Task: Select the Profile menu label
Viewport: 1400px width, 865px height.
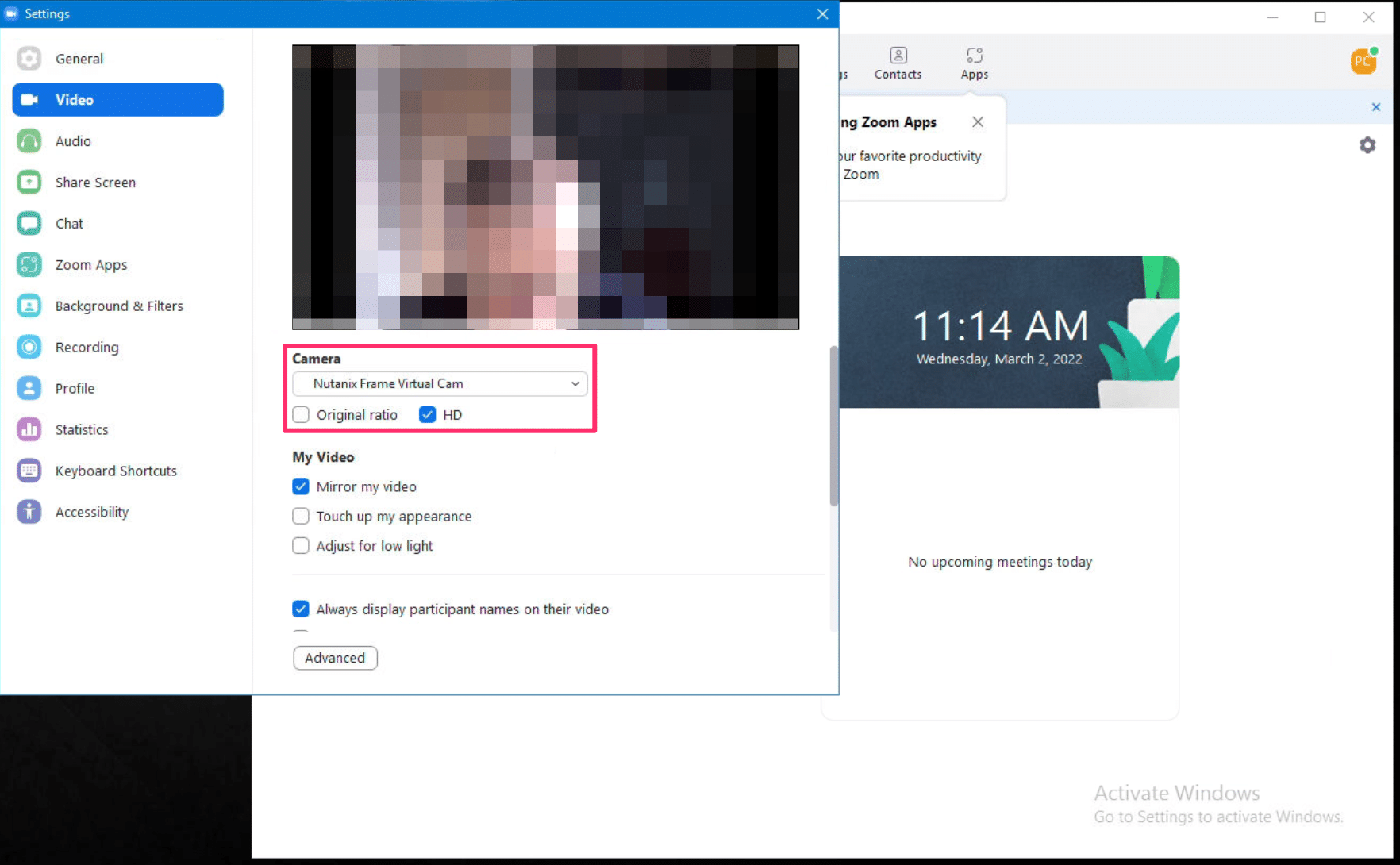Action: pos(75,388)
